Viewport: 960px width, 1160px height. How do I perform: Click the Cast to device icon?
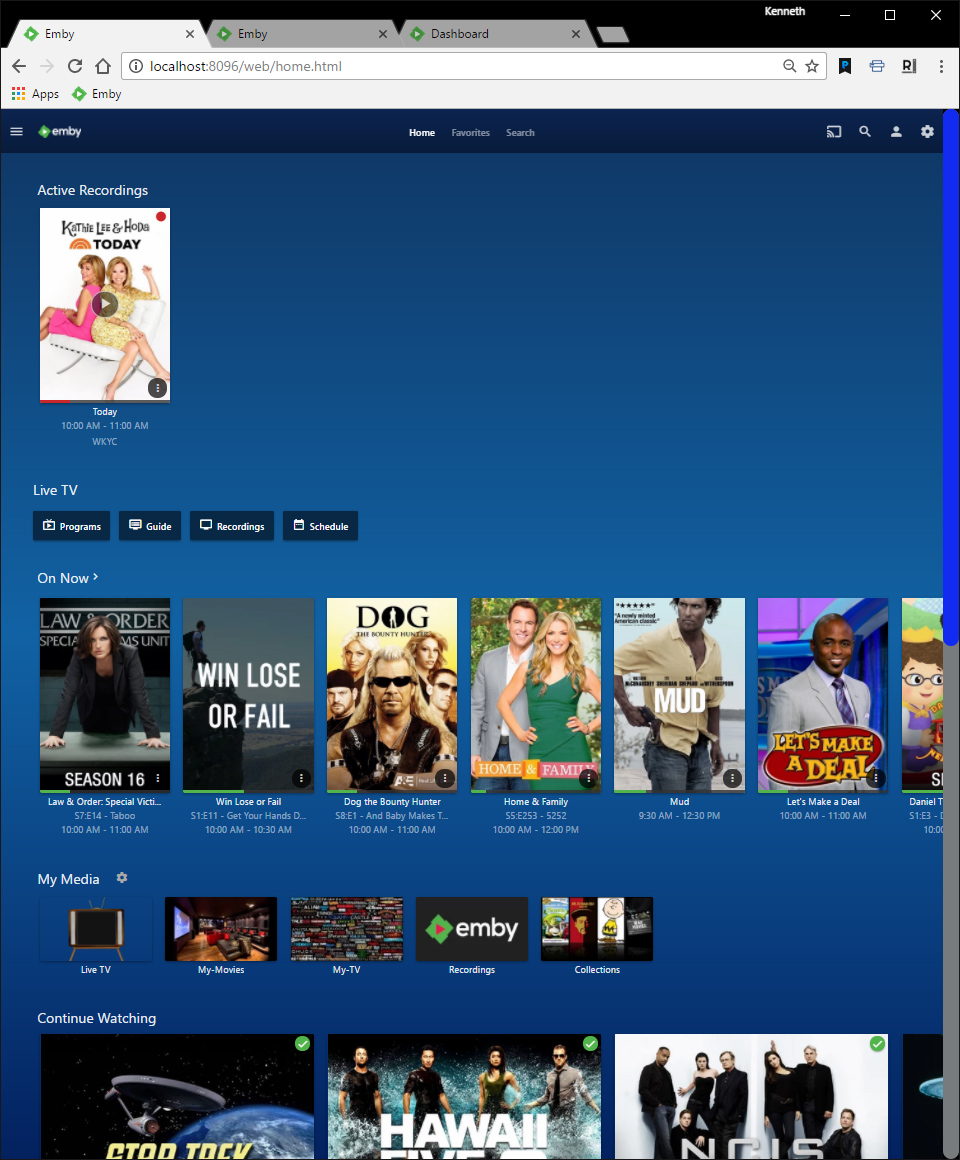click(833, 132)
